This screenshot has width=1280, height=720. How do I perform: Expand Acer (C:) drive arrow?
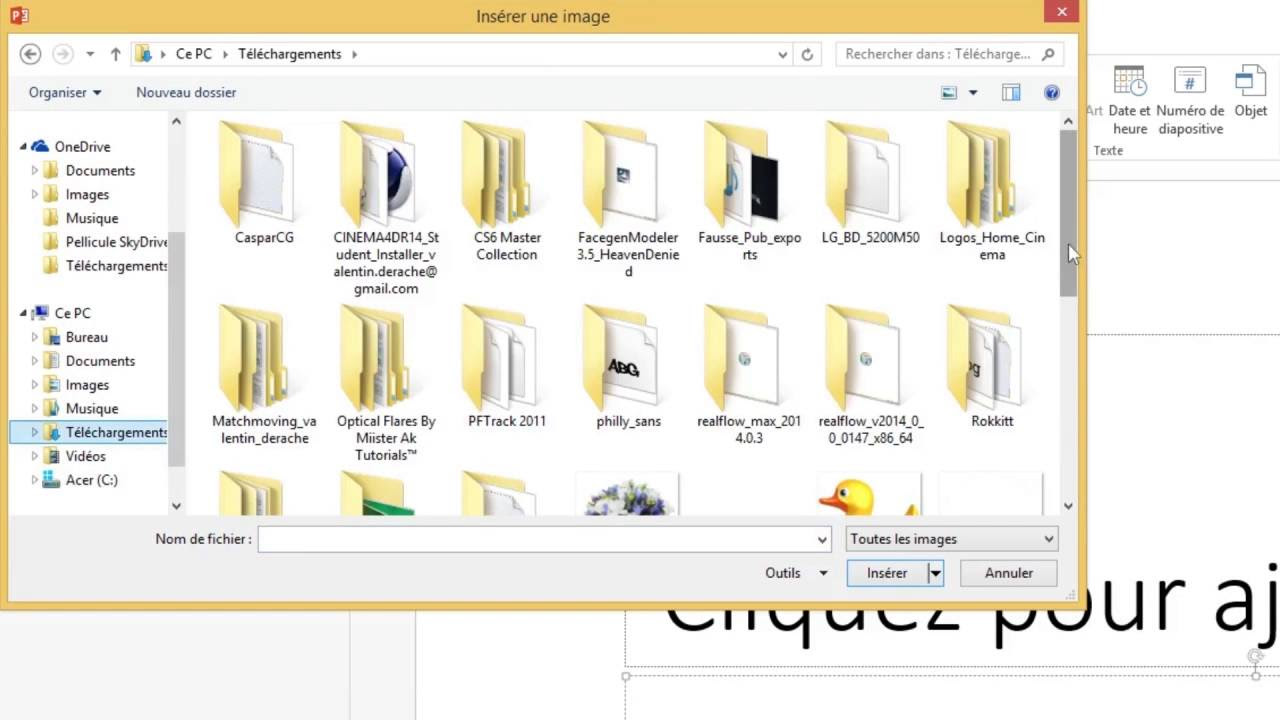pos(35,480)
